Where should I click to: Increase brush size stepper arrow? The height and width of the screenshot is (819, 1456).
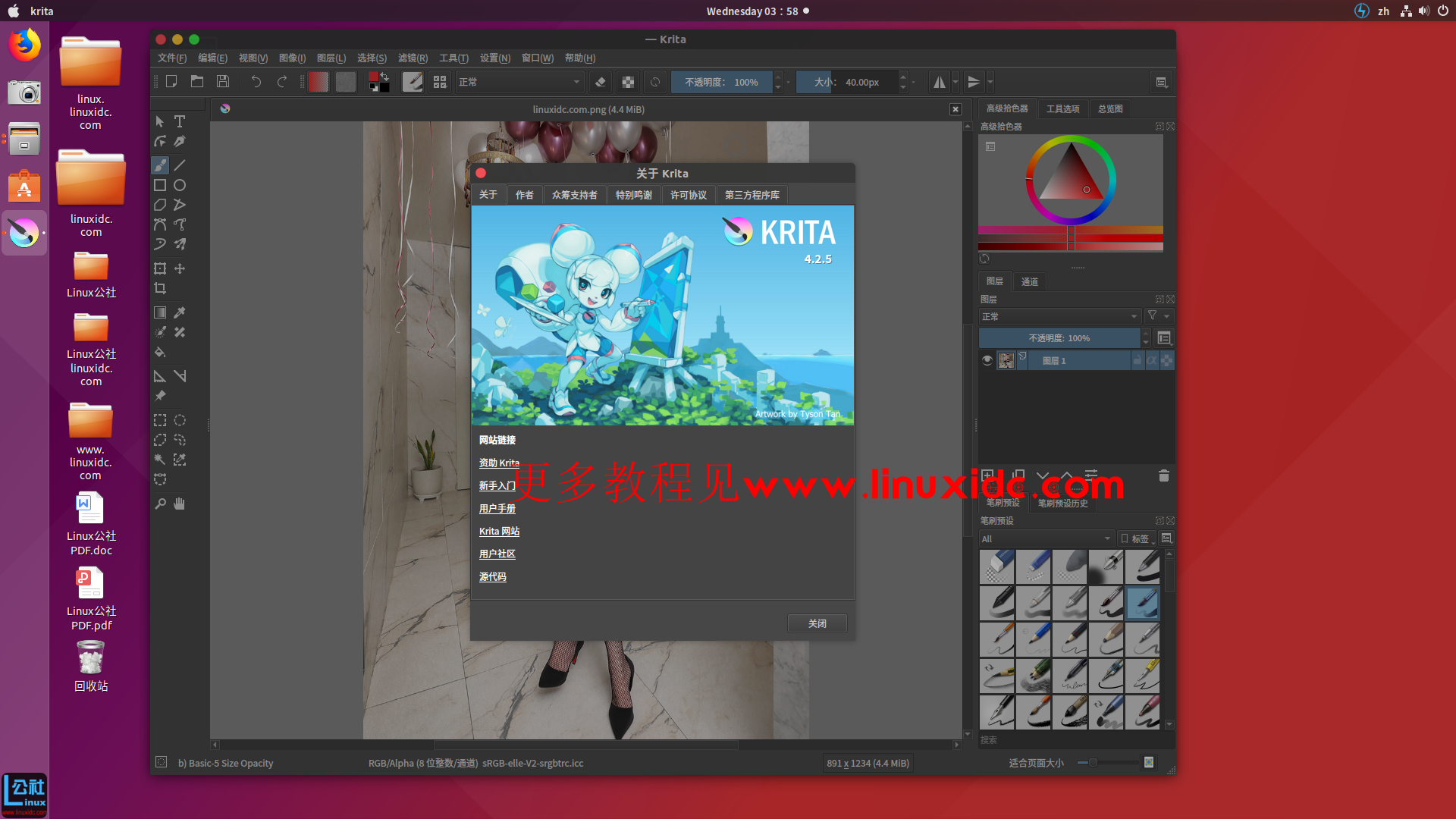(903, 77)
